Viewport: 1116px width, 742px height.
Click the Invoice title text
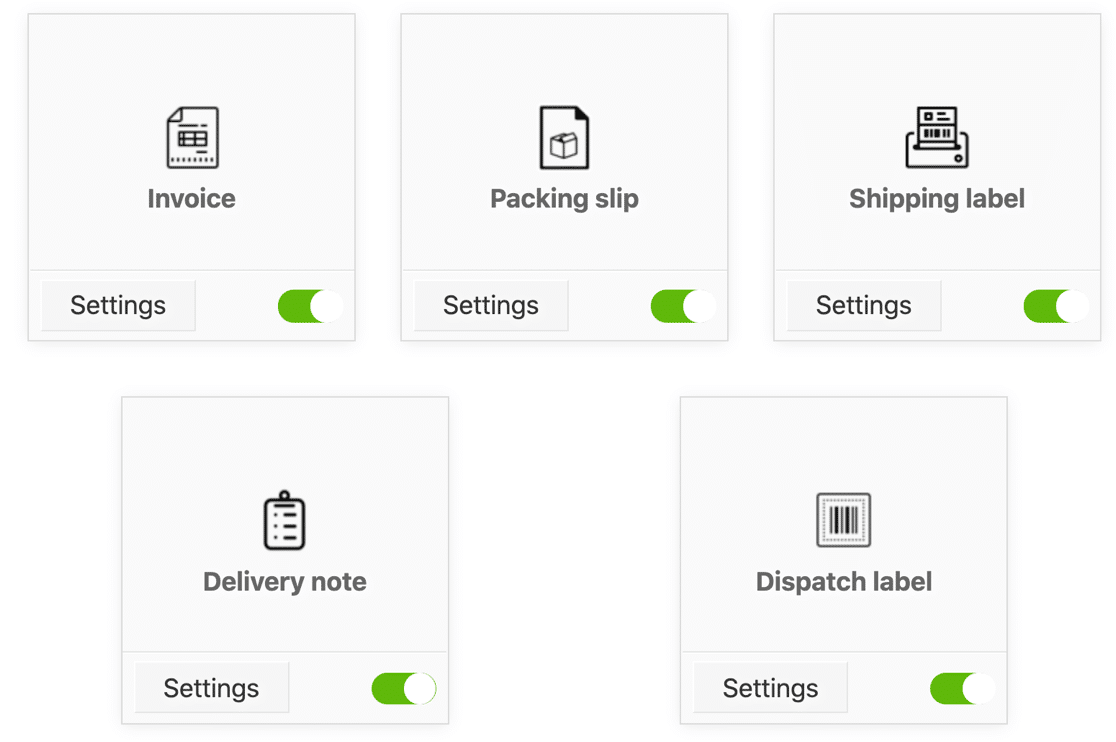[x=192, y=199]
